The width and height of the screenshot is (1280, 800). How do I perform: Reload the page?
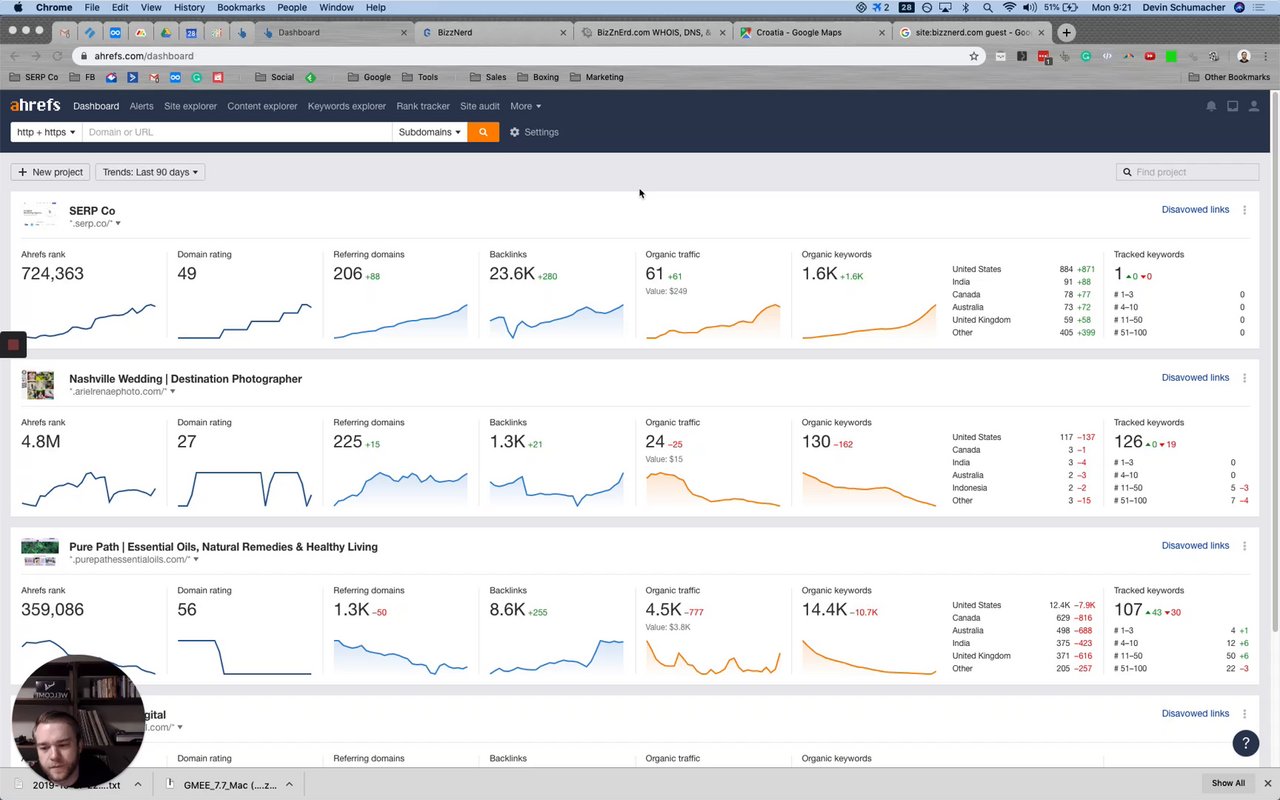tap(57, 56)
